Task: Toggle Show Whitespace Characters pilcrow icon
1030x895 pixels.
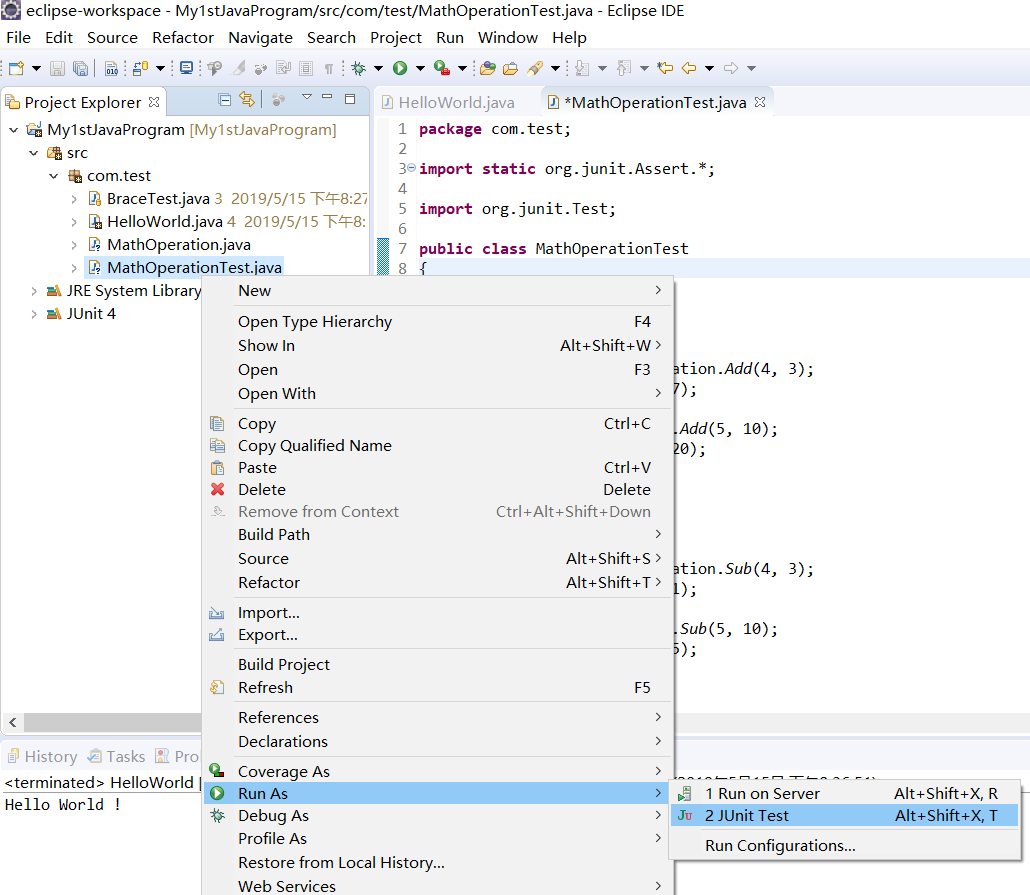Action: tap(328, 68)
